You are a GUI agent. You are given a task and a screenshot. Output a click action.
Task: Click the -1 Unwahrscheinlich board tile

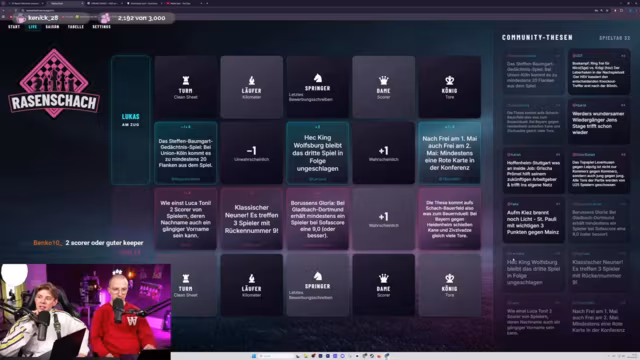pyautogui.click(x=251, y=153)
